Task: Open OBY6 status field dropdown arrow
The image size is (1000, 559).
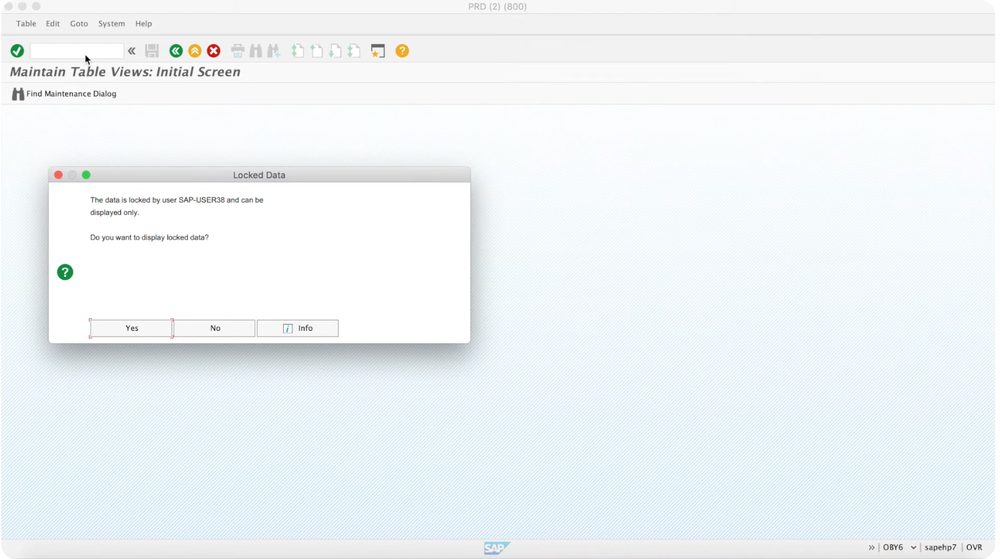Action: pos(913,548)
